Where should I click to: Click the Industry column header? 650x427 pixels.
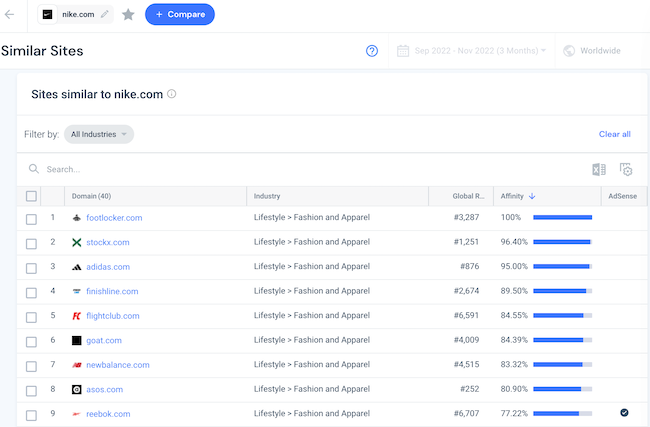pos(267,196)
